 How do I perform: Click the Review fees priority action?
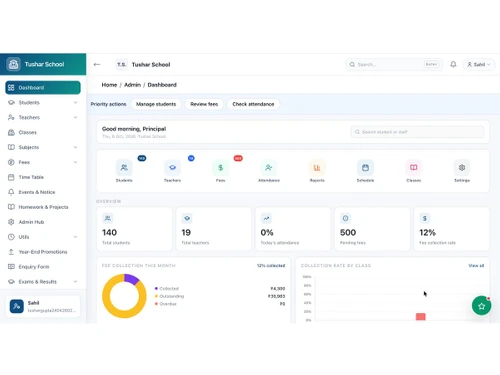(x=204, y=104)
